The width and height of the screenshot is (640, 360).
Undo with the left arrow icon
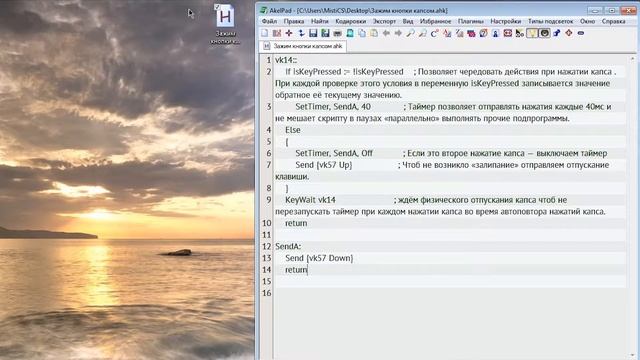click(386, 33)
